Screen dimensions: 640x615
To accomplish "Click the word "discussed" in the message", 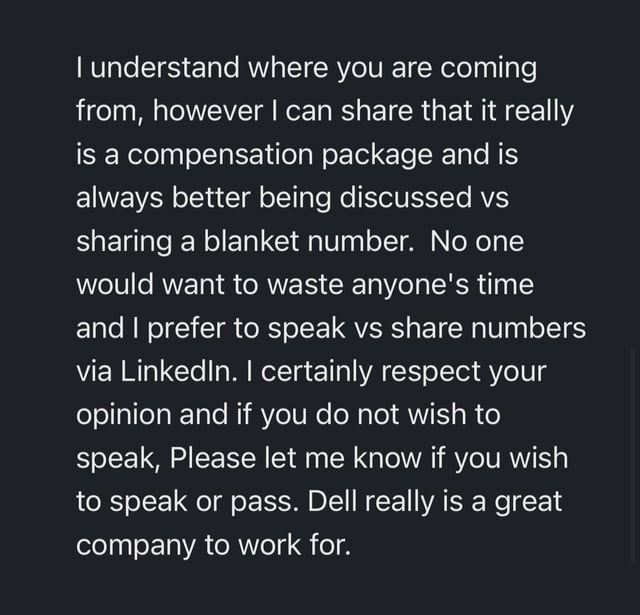I will pos(405,198).
